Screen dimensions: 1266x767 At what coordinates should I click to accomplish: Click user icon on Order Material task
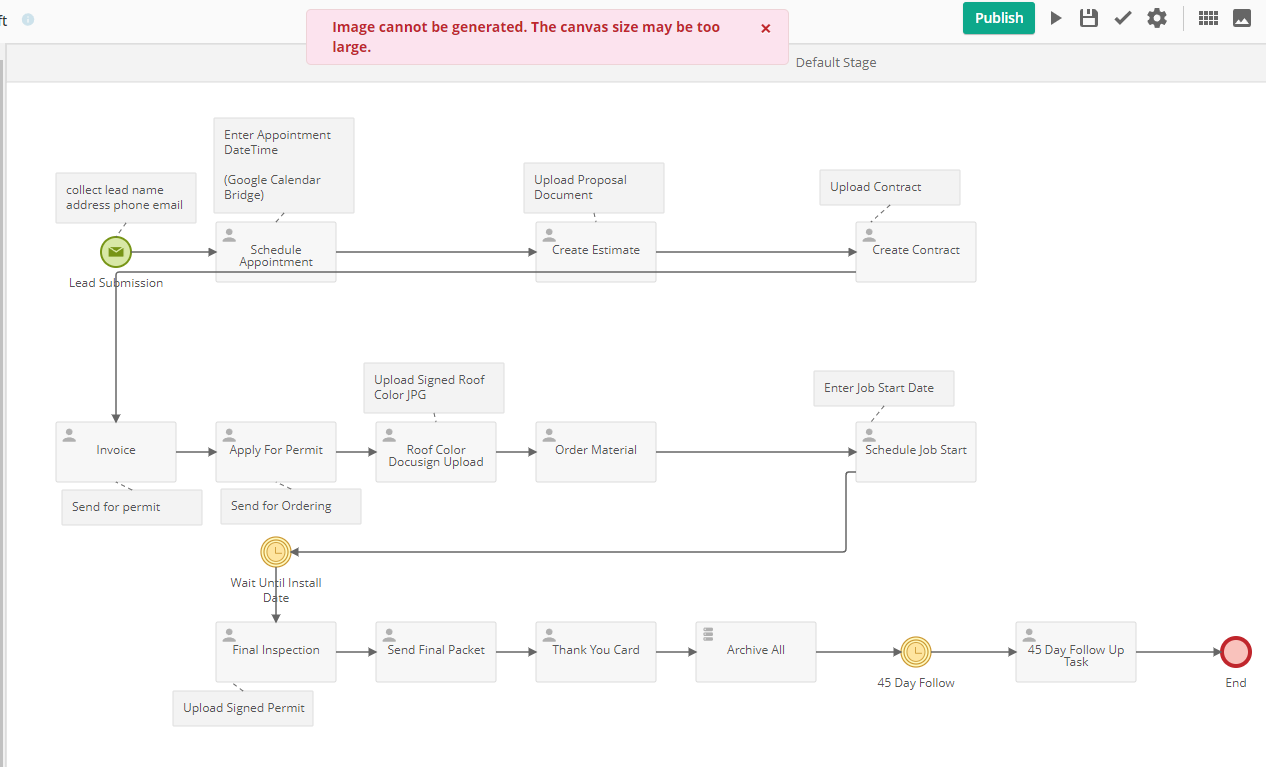(x=549, y=435)
